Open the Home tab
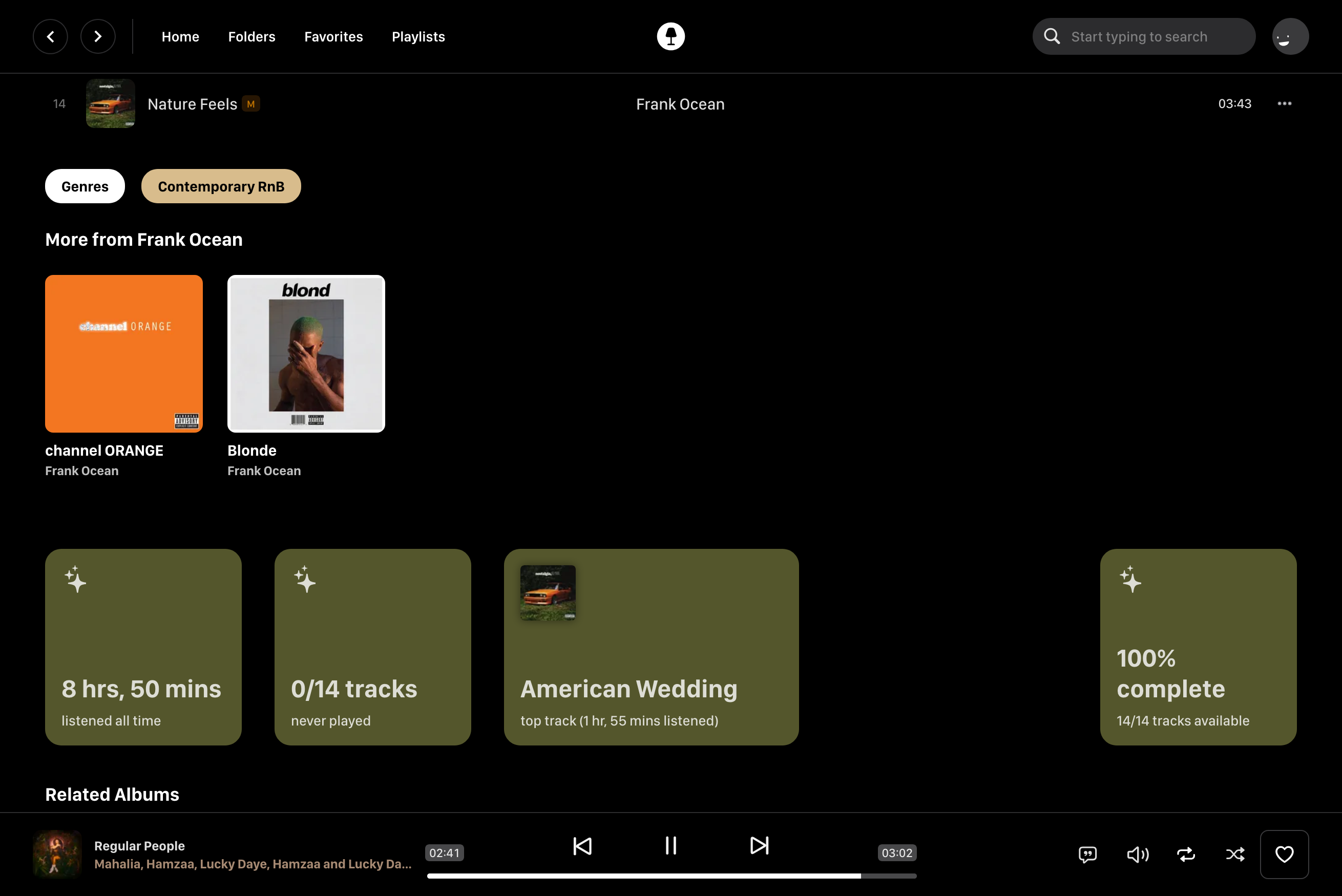1342x896 pixels. coord(181,36)
